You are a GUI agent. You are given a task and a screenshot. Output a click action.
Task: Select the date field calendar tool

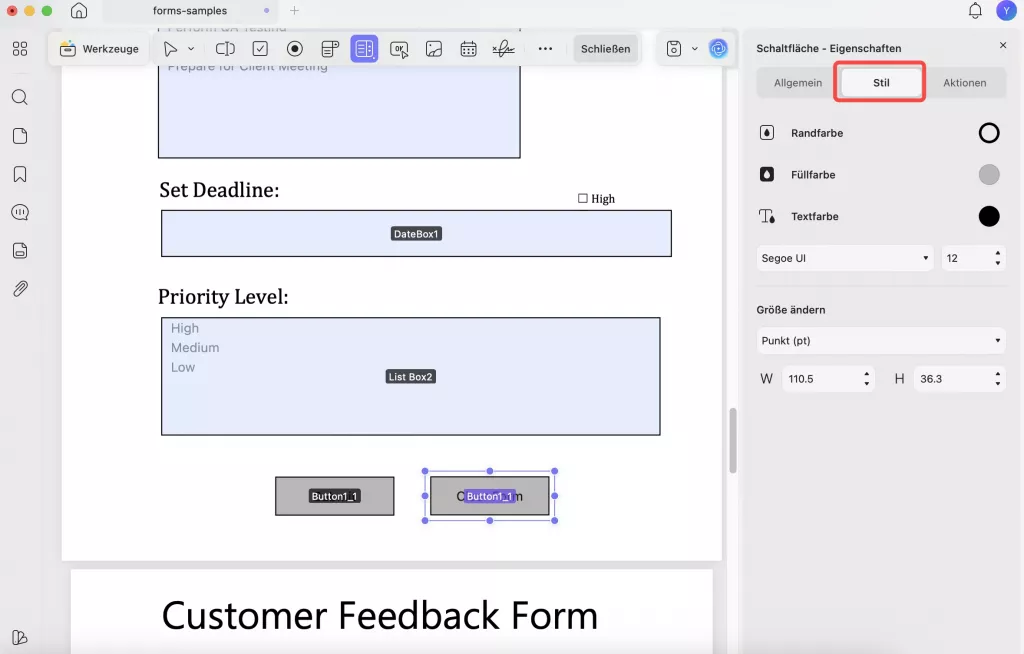click(468, 49)
